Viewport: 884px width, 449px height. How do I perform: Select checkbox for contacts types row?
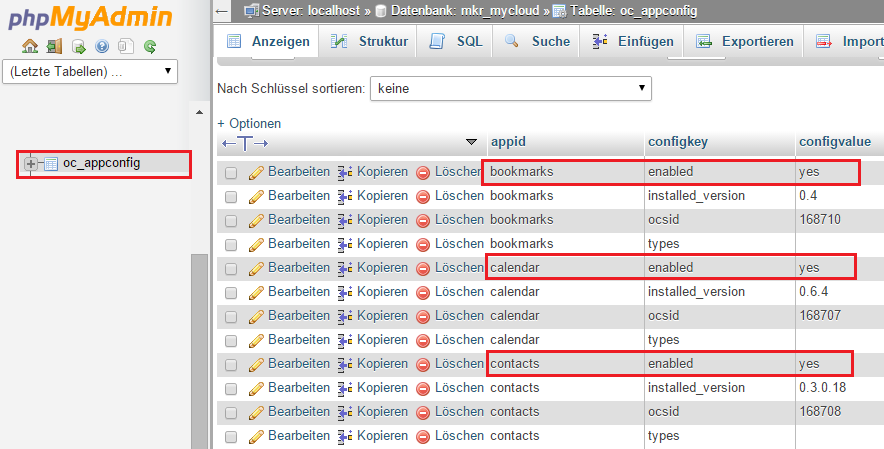tap(231, 436)
